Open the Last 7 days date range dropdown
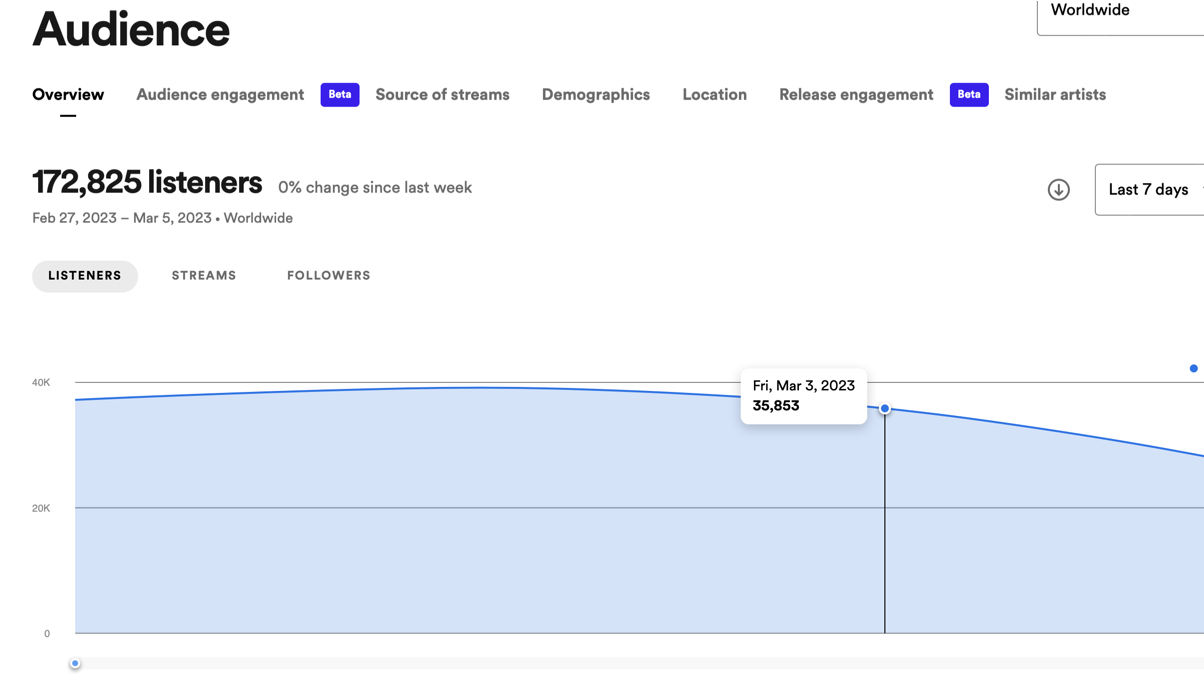Screen dimensions: 1204x679 1150,190
